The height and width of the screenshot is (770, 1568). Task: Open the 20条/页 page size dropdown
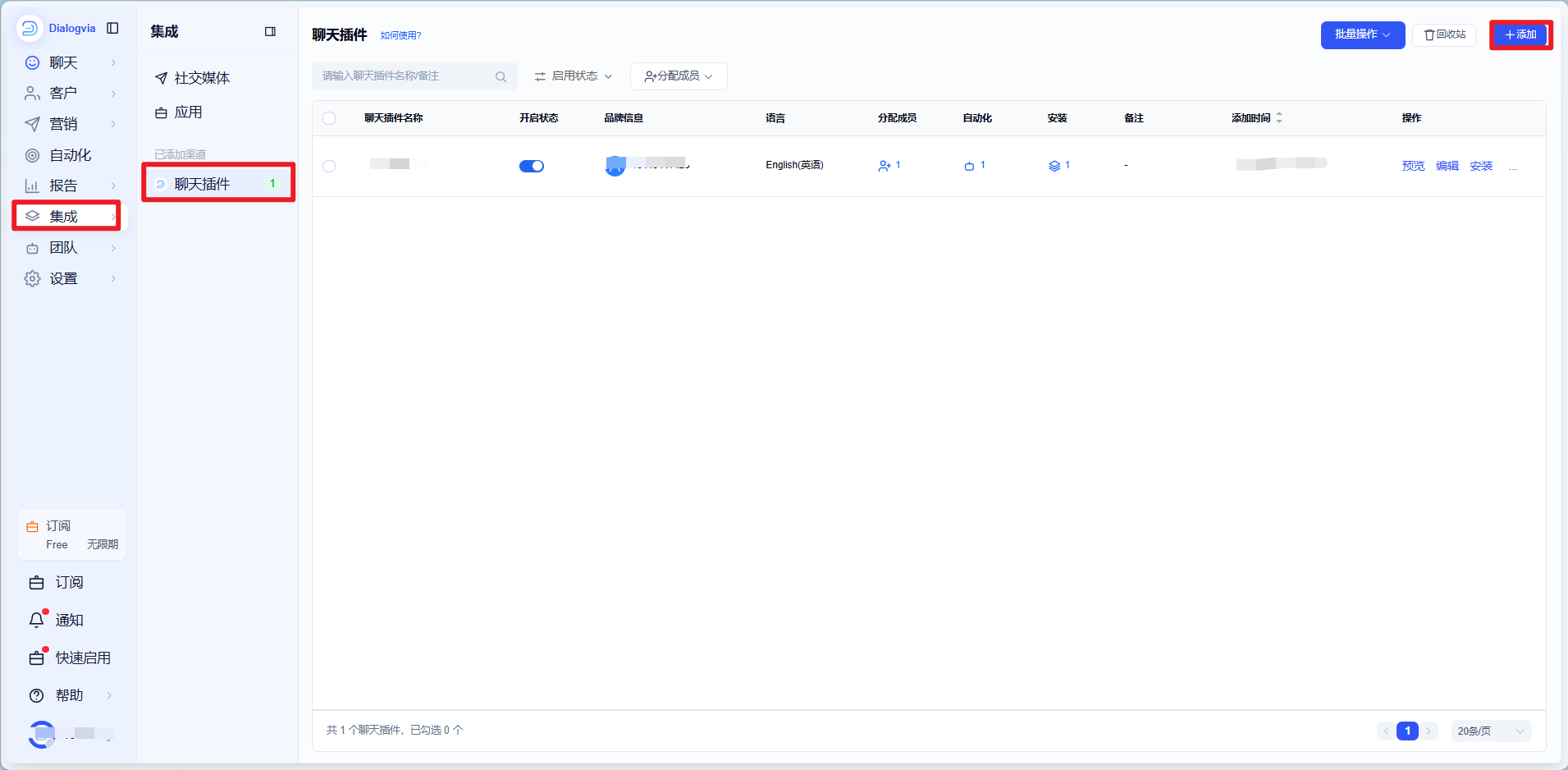(1491, 731)
